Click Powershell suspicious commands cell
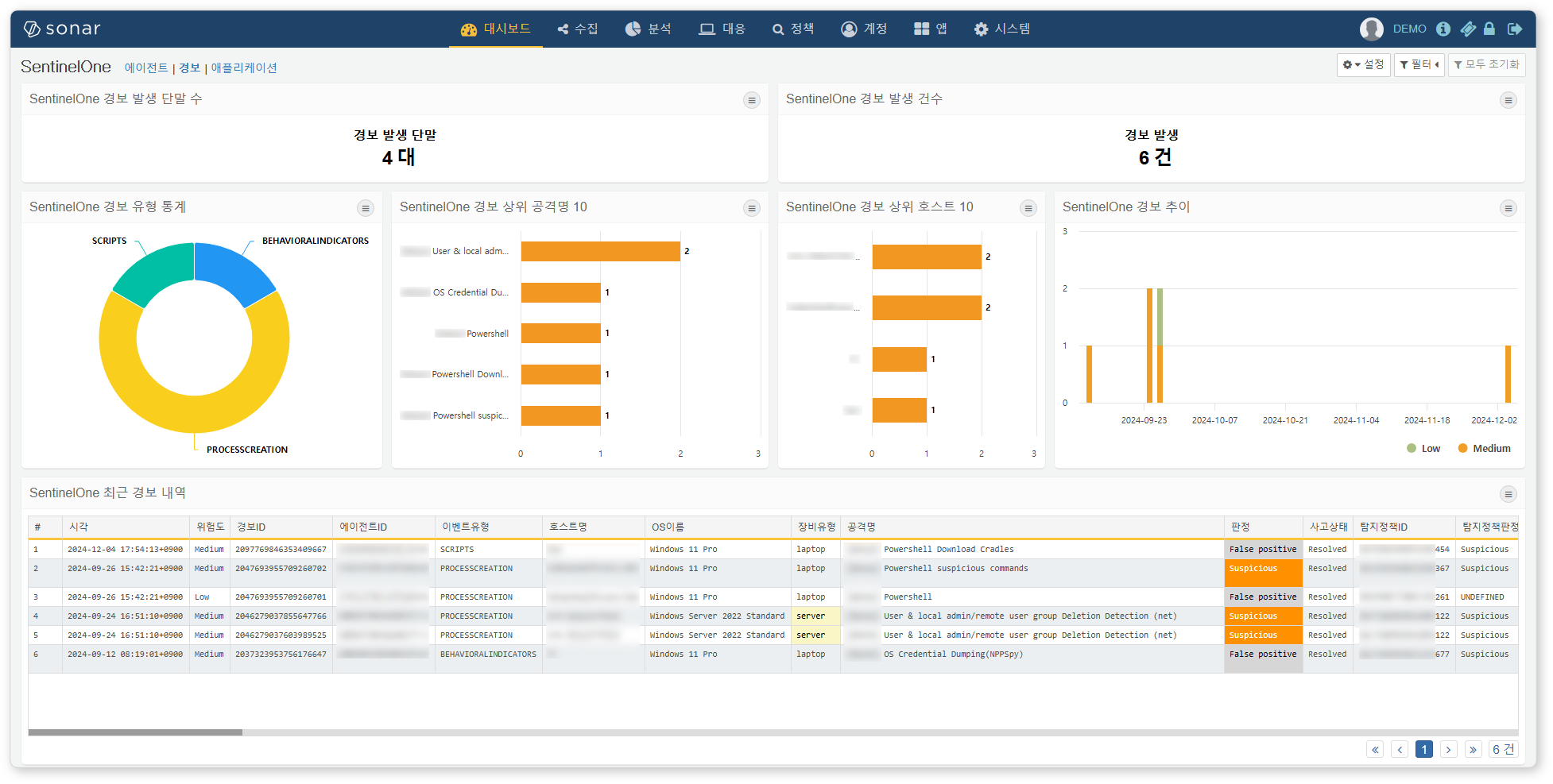Screen dimensions: 1553x784 click(x=955, y=569)
